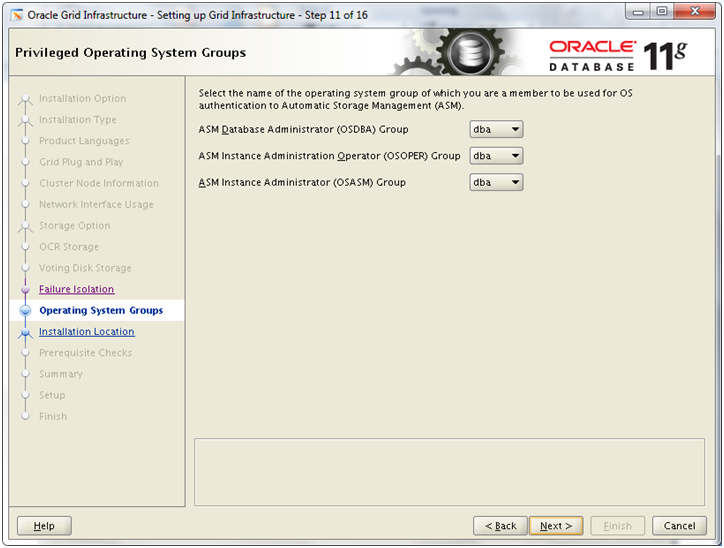Close the installer window
Image resolution: width=724 pixels, height=548 pixels.
(x=694, y=12)
